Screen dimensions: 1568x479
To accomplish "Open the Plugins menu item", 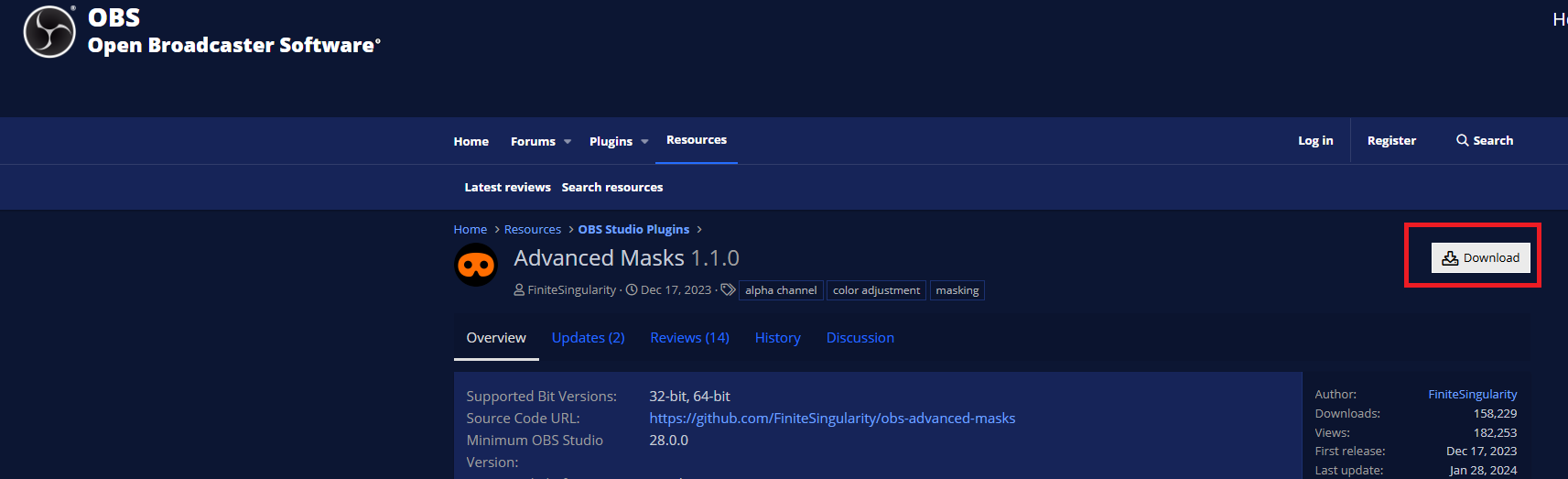I will pos(611,141).
